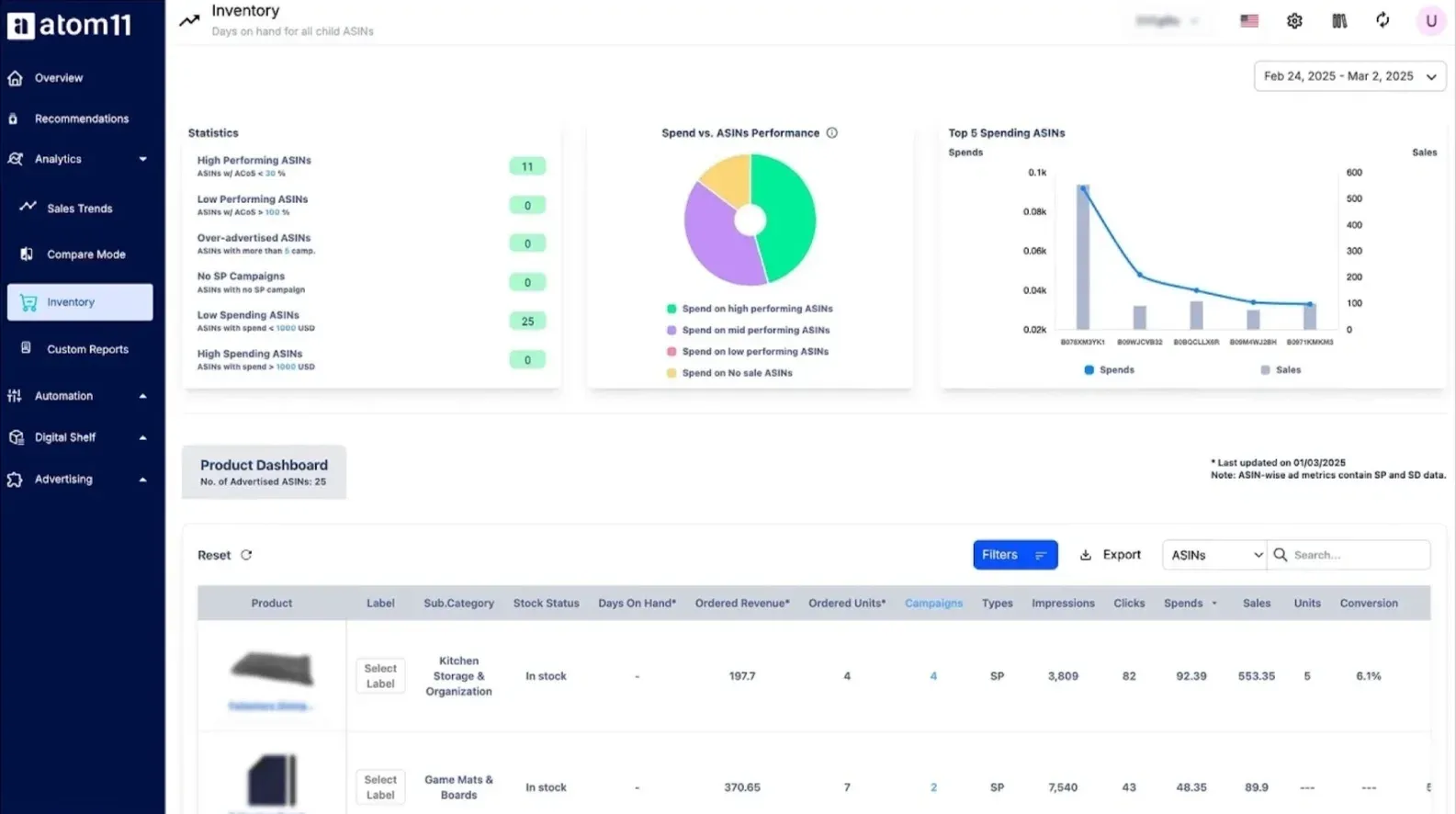Sort by the Spends column arrow
Screen dimensions: 1456x814
click(x=1214, y=604)
